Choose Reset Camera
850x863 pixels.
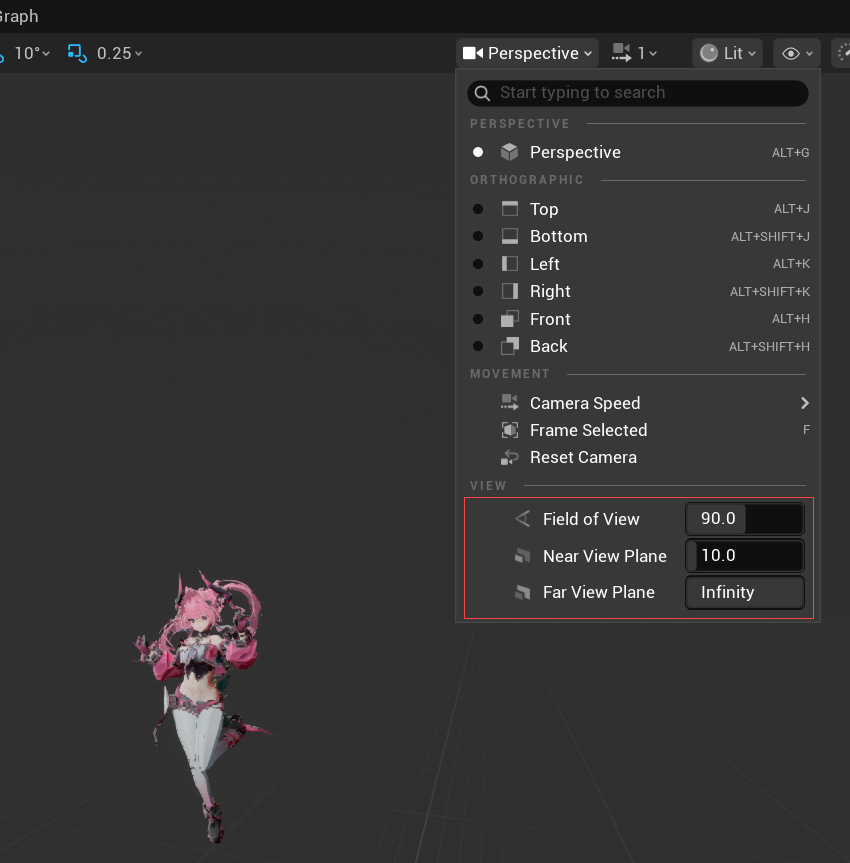pos(638,458)
